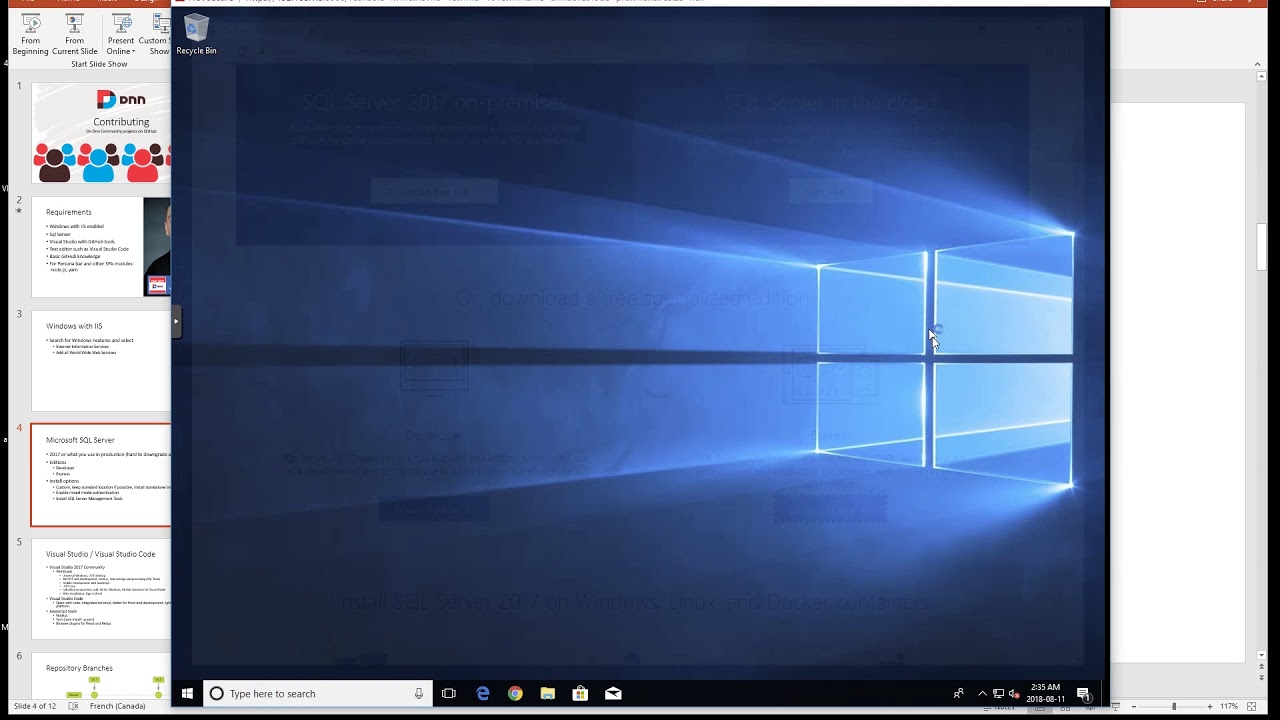The height and width of the screenshot is (720, 1280).
Task: Launch Google Chrome from the taskbar
Action: [515, 693]
